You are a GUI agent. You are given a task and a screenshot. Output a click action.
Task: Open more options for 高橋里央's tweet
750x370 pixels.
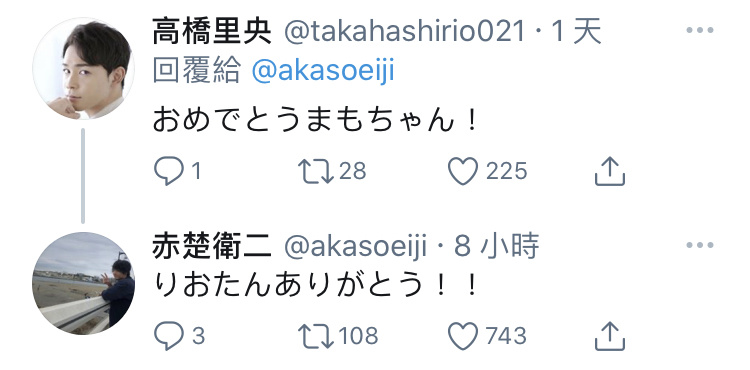[x=700, y=30]
